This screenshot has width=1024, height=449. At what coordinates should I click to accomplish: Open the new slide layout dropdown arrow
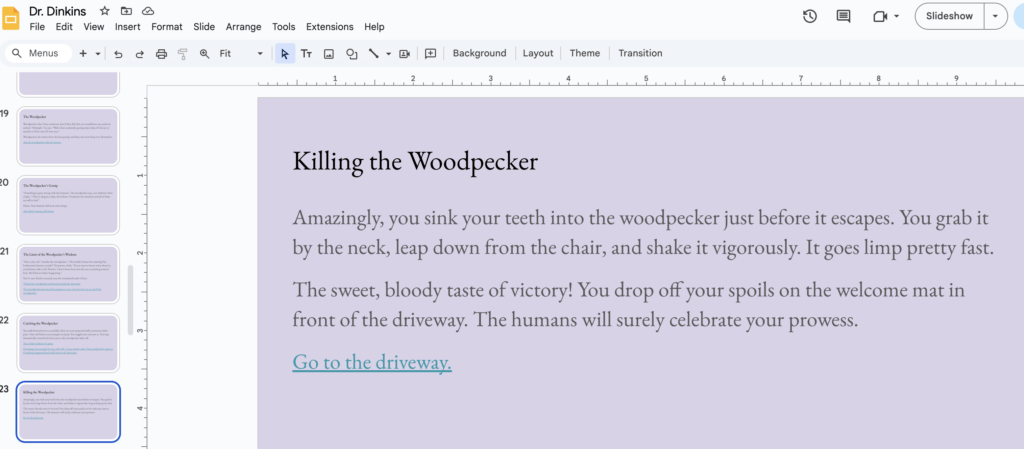coord(98,53)
